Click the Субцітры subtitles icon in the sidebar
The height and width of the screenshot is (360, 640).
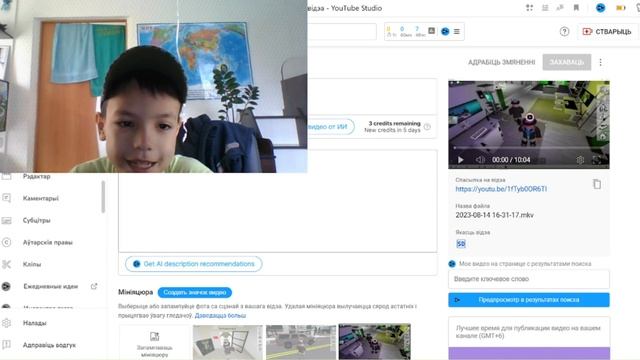(x=7, y=220)
